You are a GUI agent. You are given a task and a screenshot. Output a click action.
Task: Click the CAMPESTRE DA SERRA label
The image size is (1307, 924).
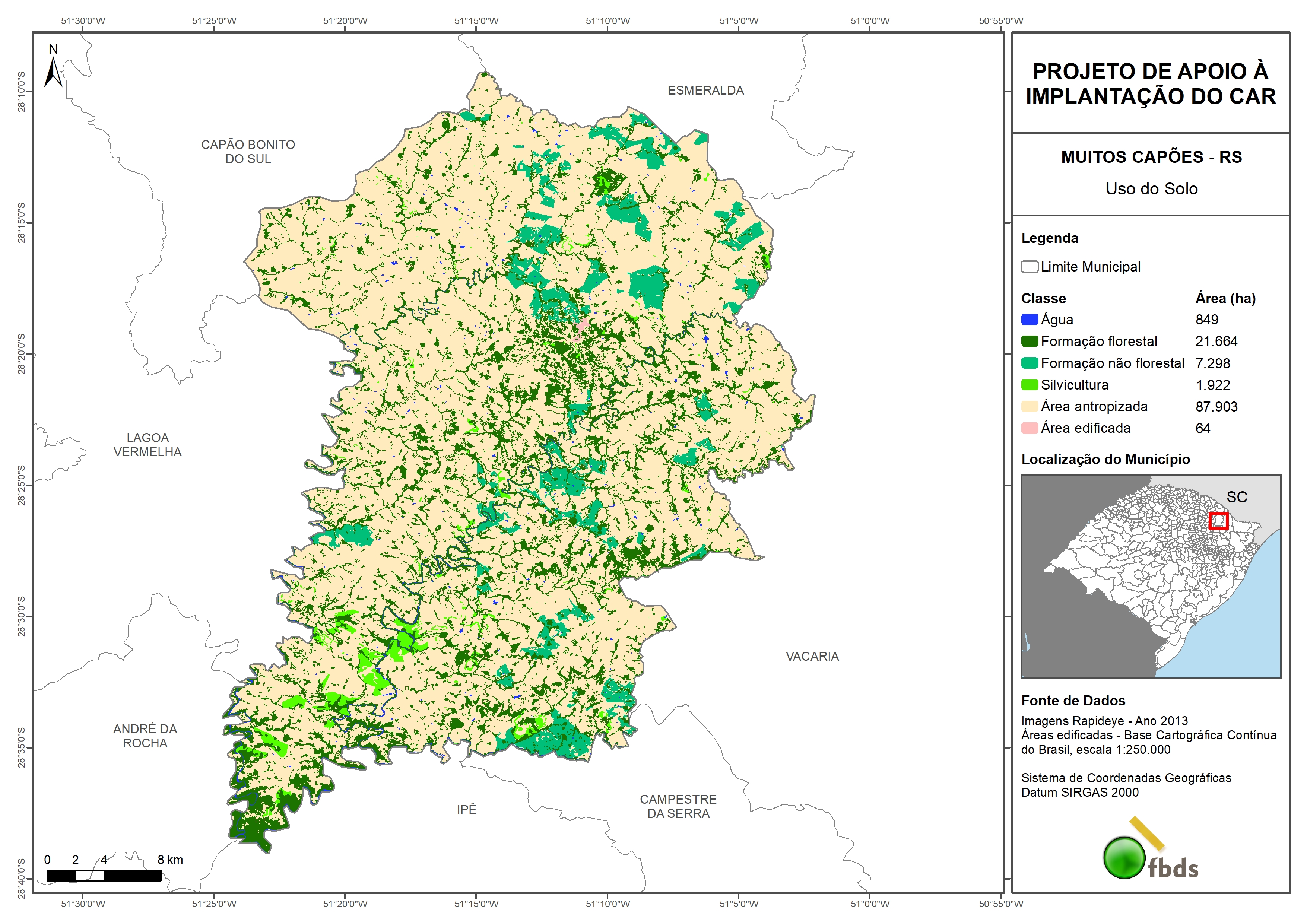coord(678,806)
